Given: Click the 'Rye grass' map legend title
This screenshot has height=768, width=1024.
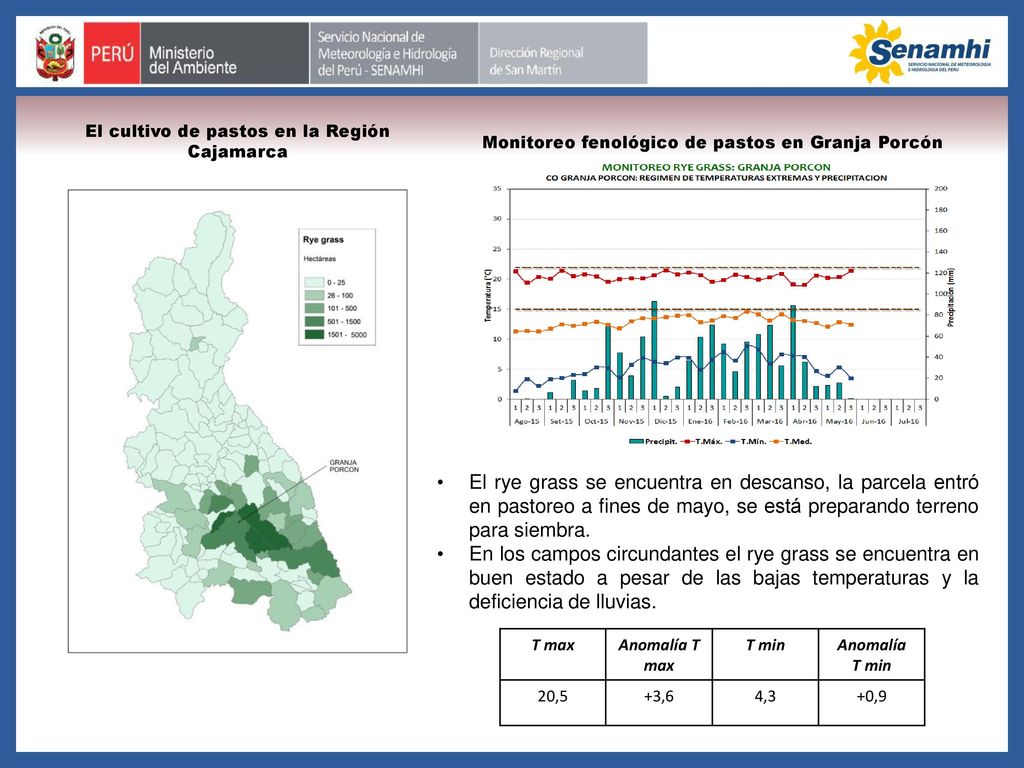Looking at the screenshot, I should coord(323,240).
